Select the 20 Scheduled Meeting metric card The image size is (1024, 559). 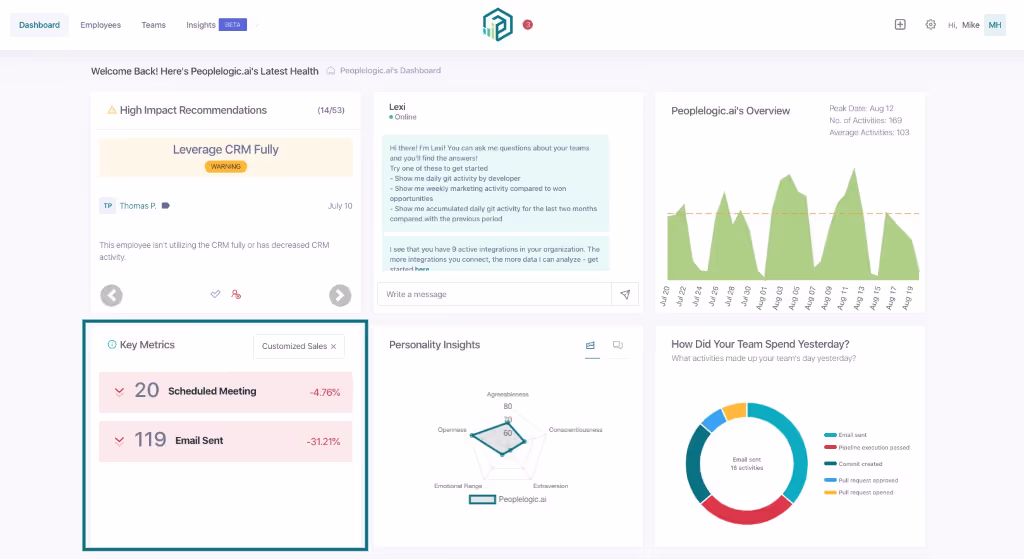[x=225, y=392]
